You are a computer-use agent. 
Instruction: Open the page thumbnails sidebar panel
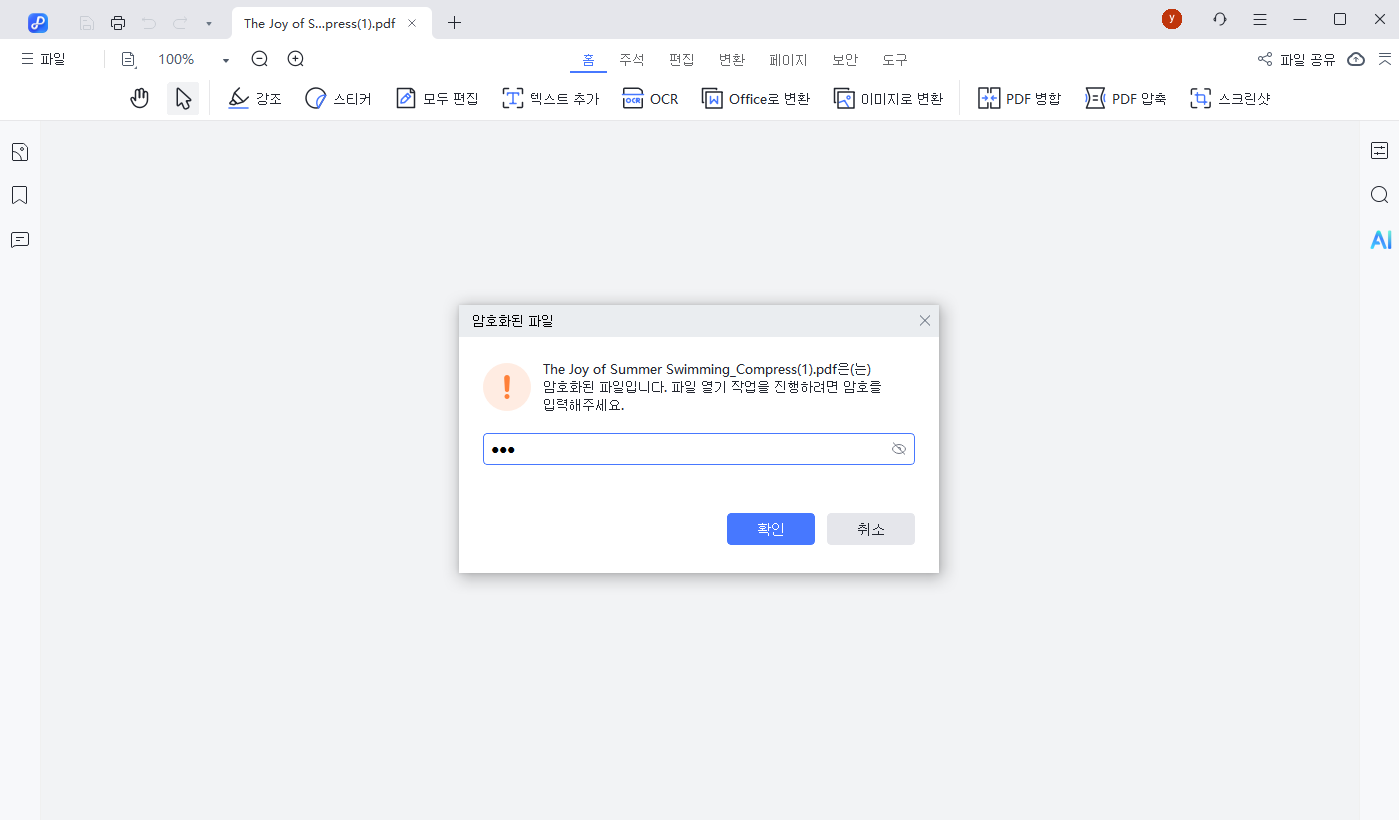point(19,151)
